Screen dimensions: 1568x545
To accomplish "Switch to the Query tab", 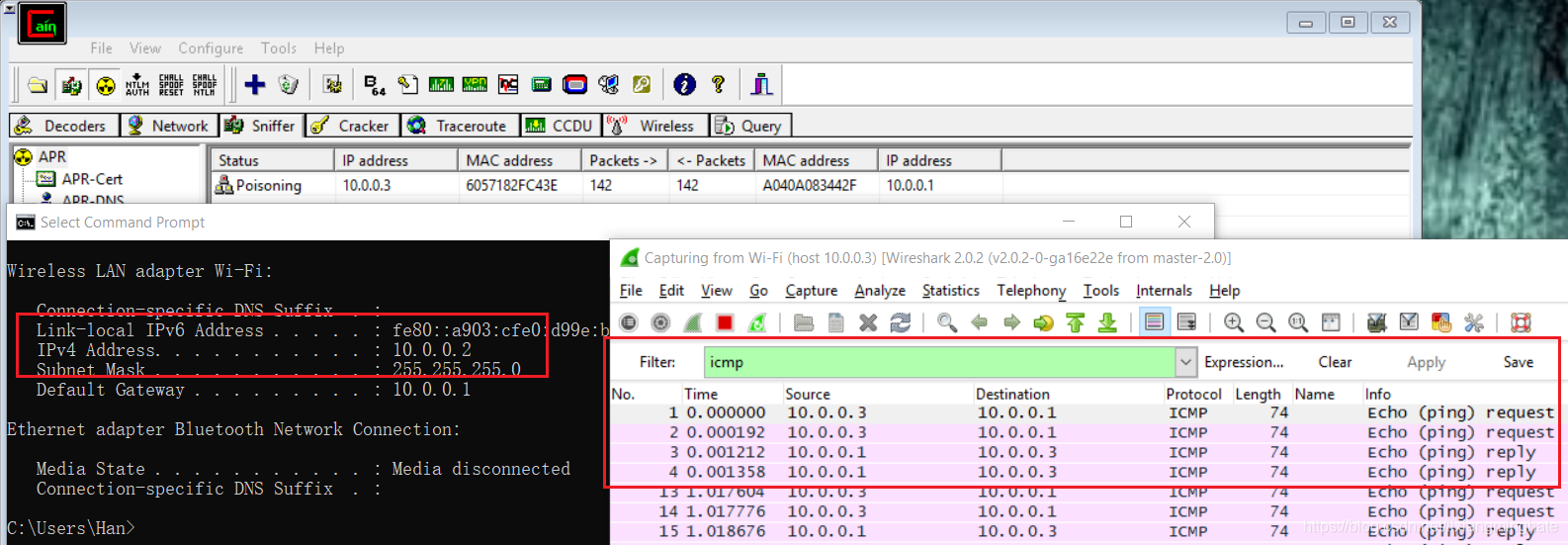I will click(x=750, y=126).
